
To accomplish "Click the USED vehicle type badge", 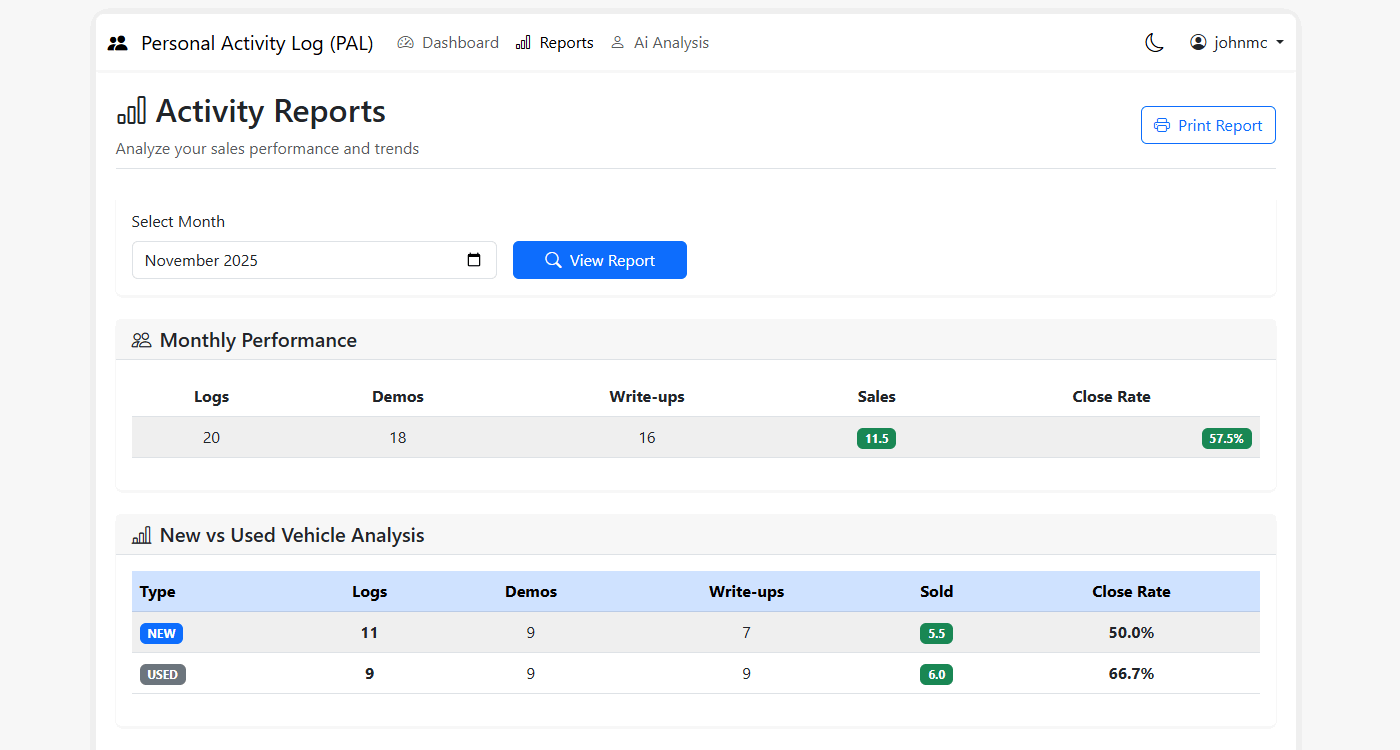I will (x=162, y=674).
